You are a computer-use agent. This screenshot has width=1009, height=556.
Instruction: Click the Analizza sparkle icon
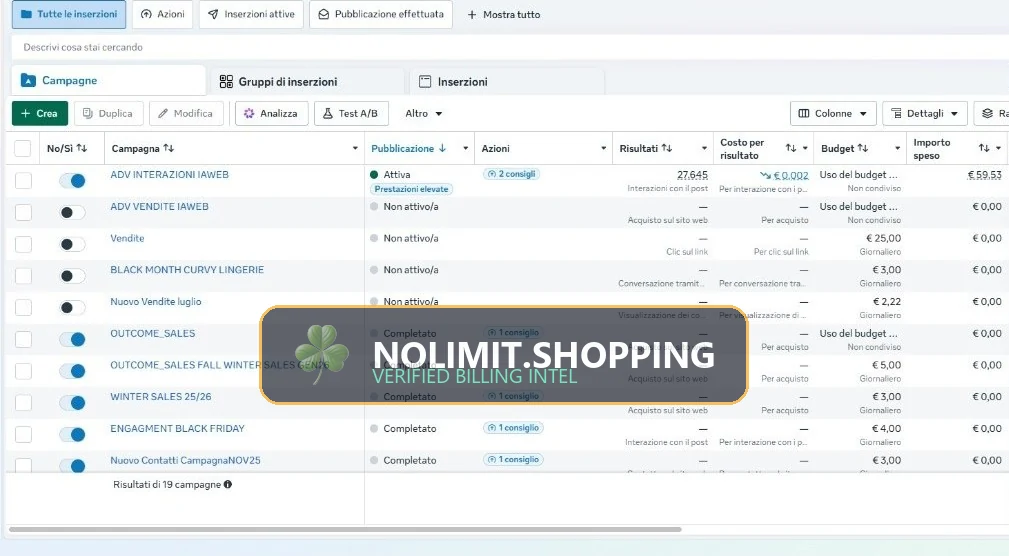tap(249, 113)
